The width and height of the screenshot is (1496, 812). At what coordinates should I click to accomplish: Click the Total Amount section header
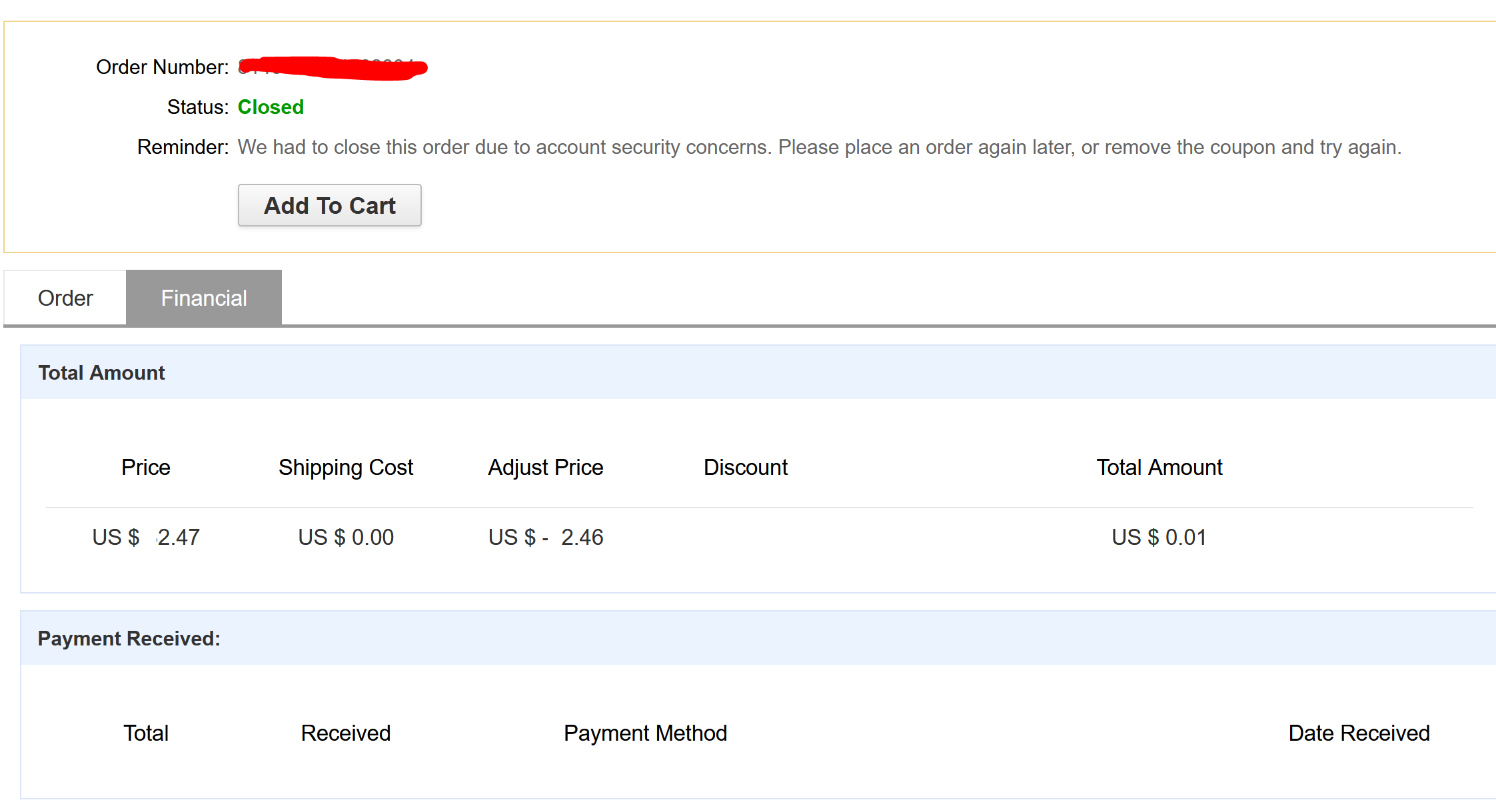101,372
